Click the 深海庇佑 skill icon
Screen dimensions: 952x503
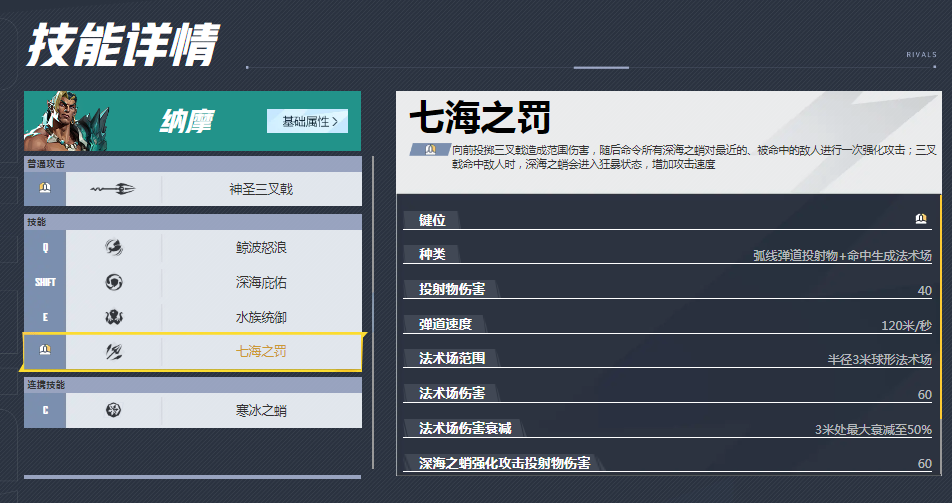(113, 282)
